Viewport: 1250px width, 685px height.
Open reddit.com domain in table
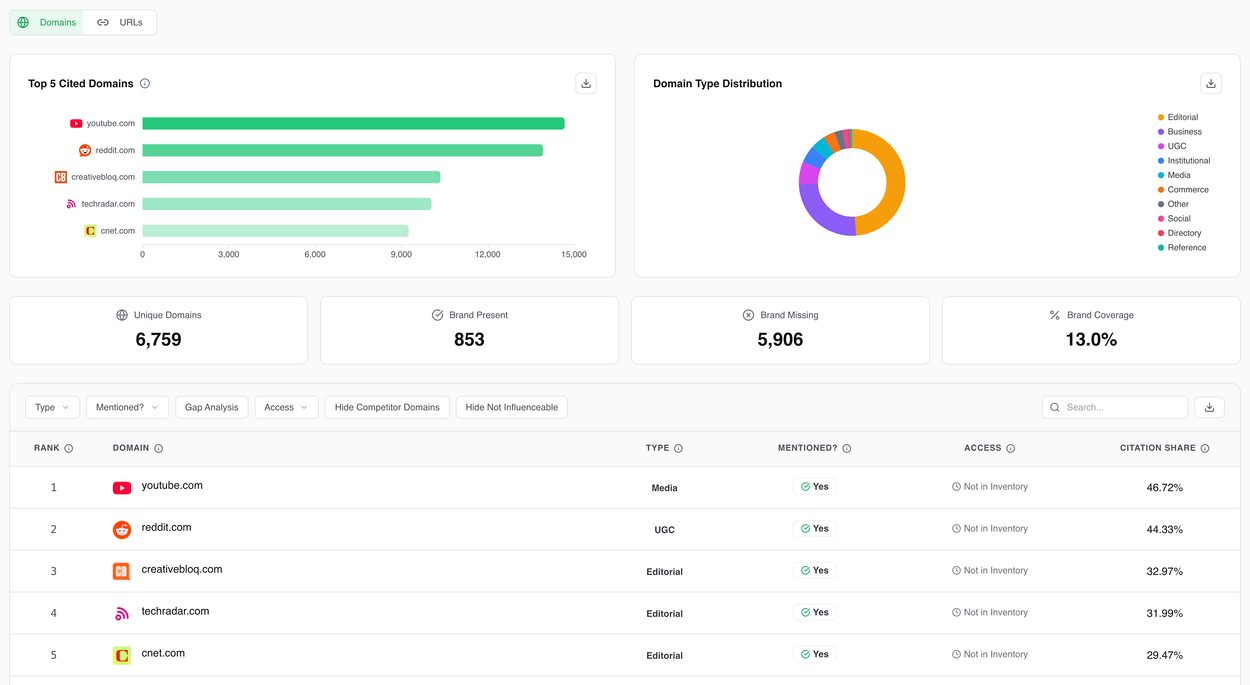(x=166, y=528)
